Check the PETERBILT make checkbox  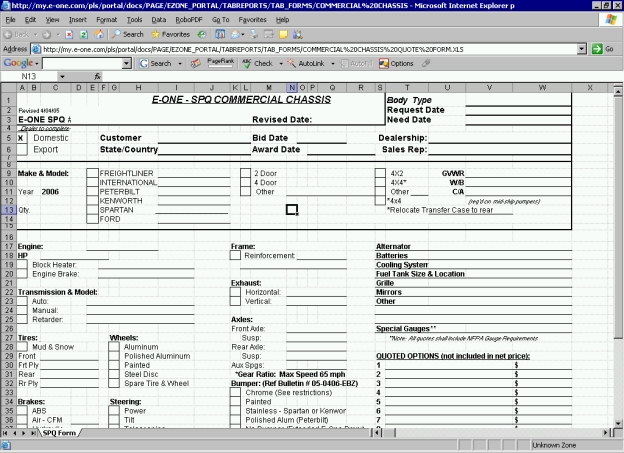[x=92, y=191]
